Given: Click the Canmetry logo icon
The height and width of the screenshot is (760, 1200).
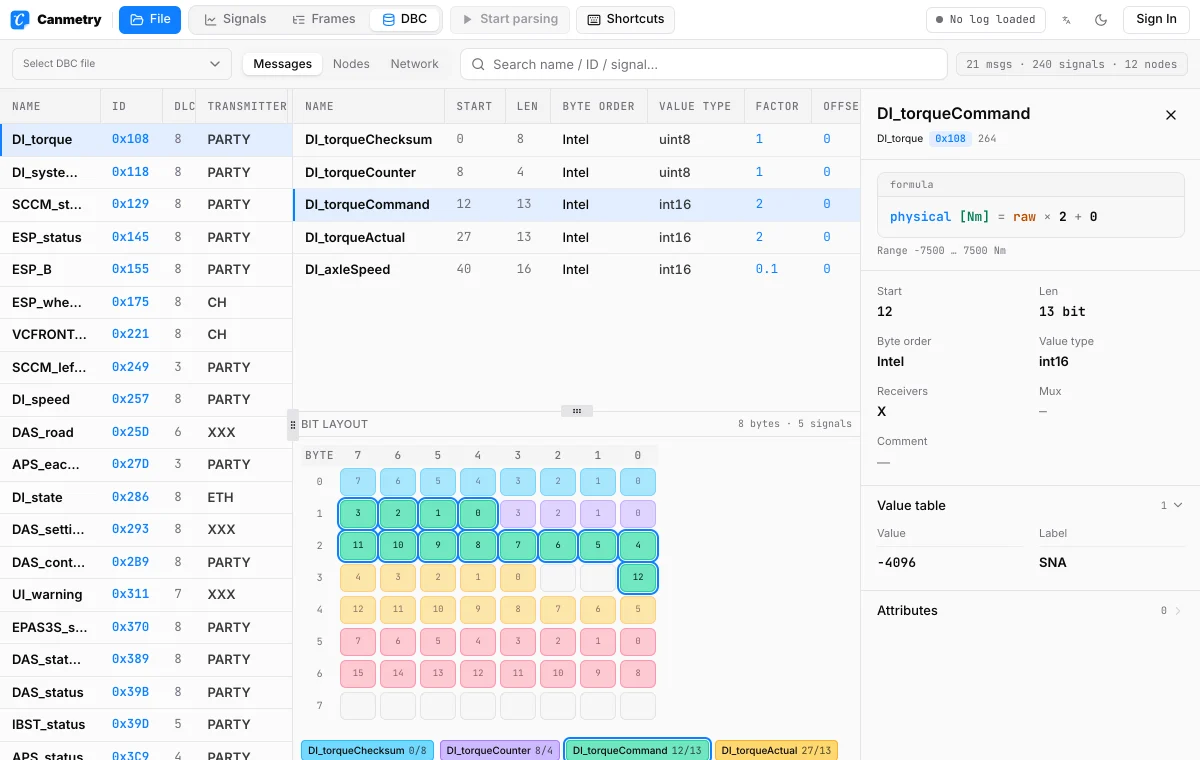Looking at the screenshot, I should point(20,19).
